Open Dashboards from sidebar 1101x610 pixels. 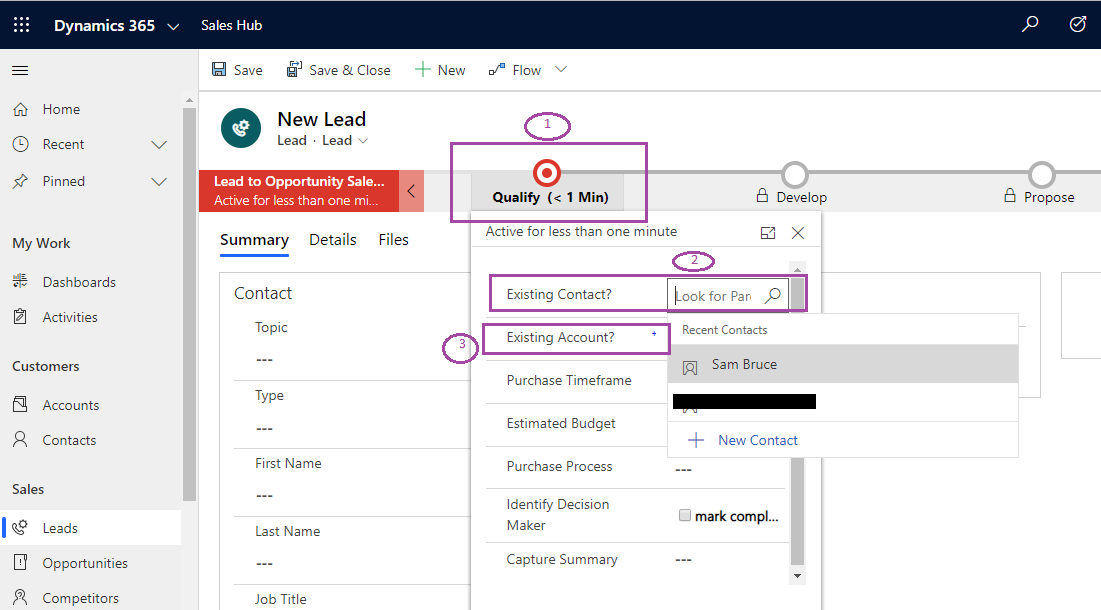coord(79,282)
